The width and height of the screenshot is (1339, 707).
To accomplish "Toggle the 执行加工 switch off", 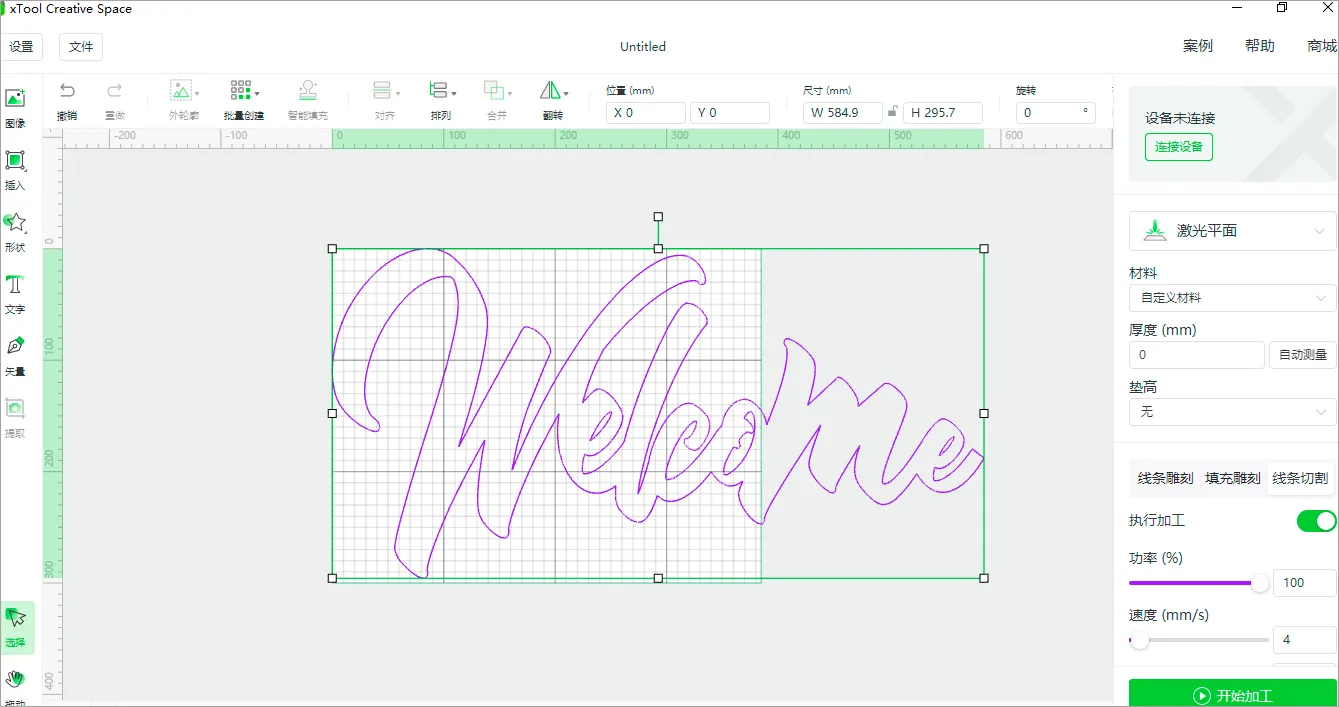I will tap(1316, 521).
